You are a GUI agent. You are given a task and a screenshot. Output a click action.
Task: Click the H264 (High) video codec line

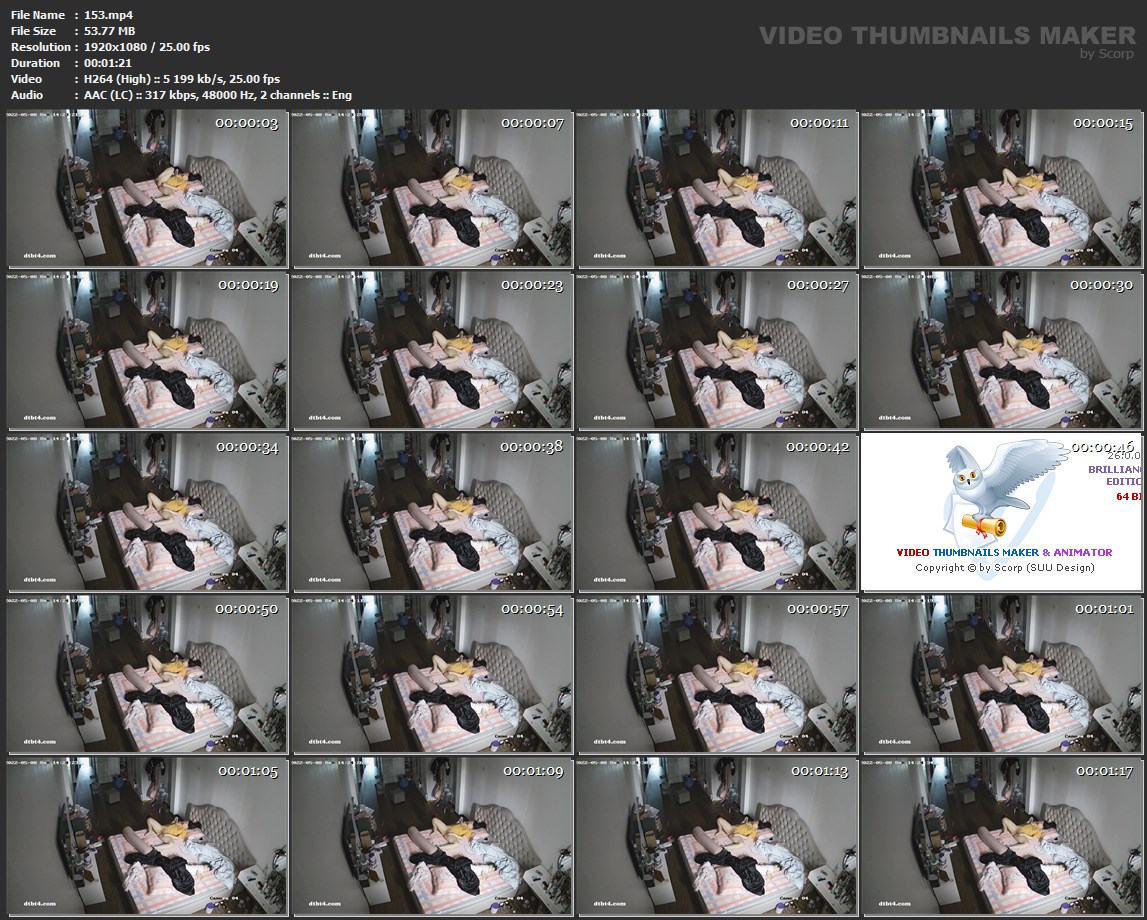click(x=182, y=79)
